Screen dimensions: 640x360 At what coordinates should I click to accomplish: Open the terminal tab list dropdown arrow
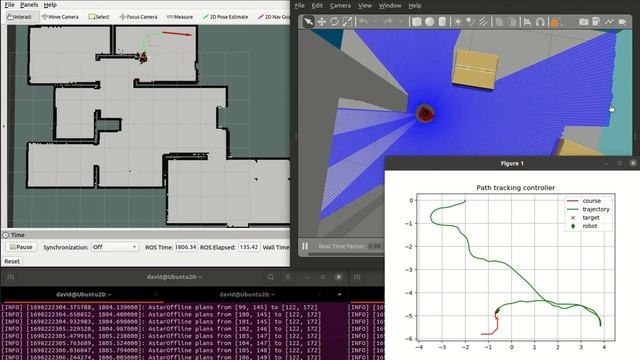pos(339,294)
